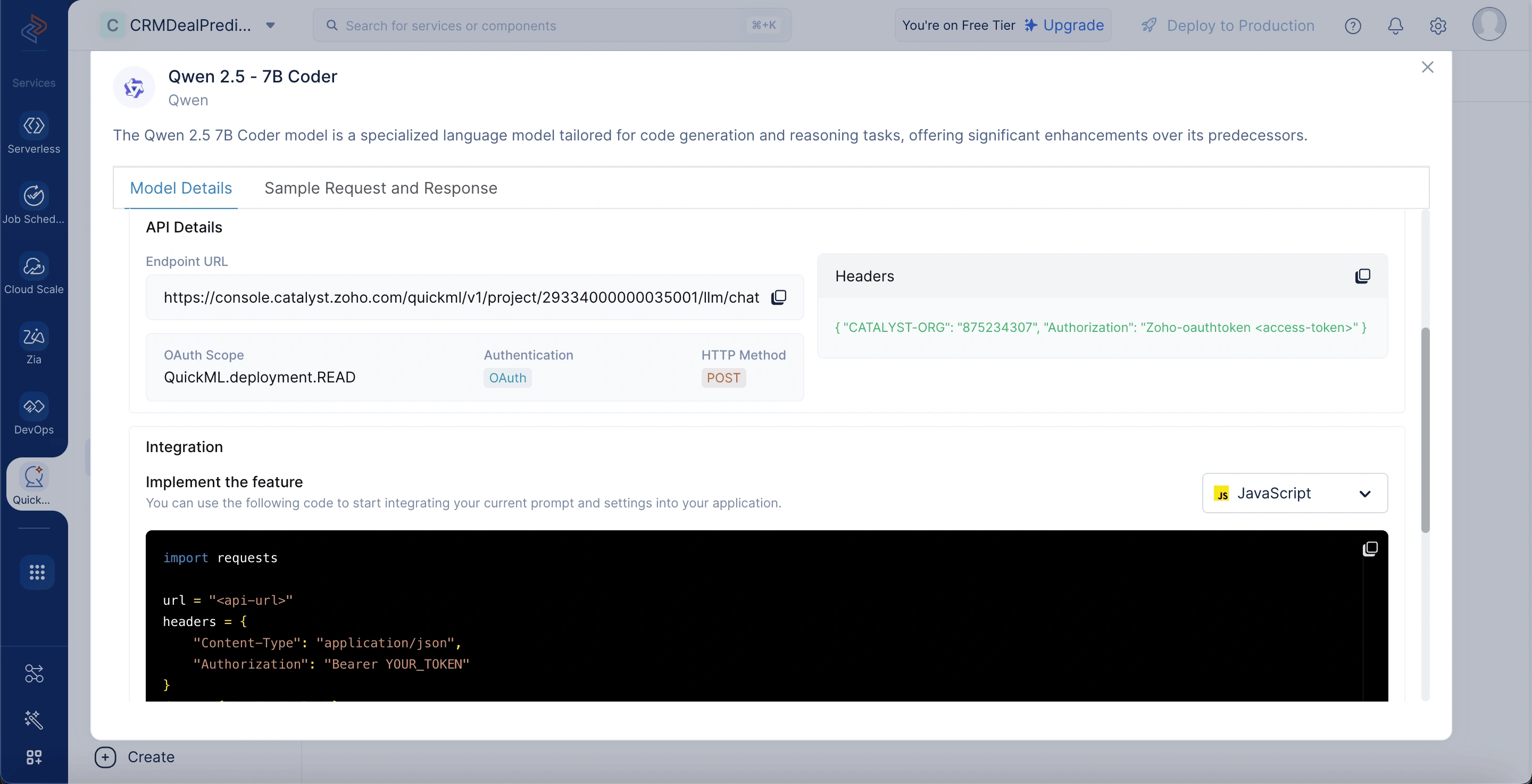Open the notifications bell
Screen dimensions: 1532x784
click(1395, 26)
